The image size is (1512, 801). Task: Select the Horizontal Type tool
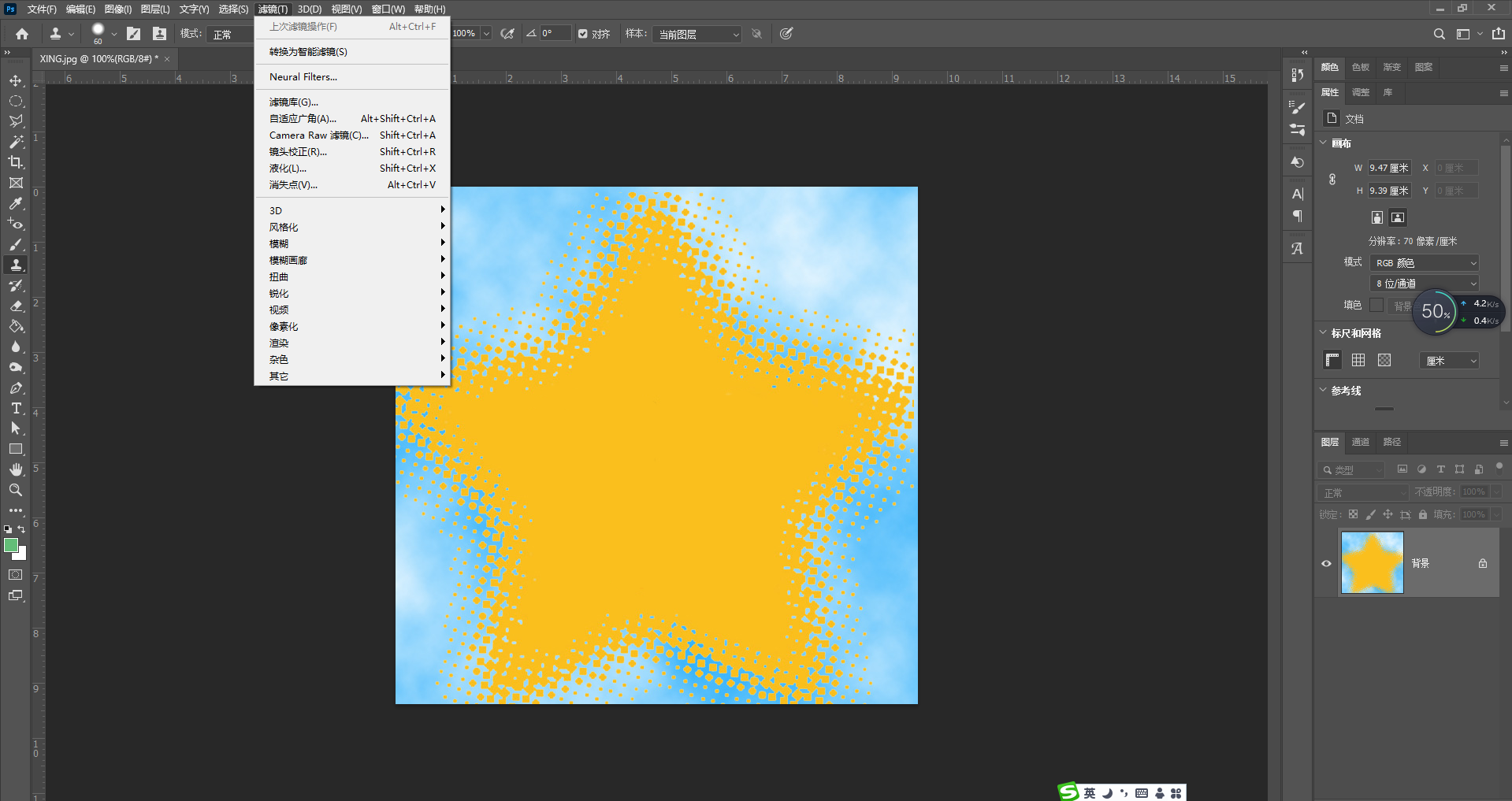tap(16, 408)
